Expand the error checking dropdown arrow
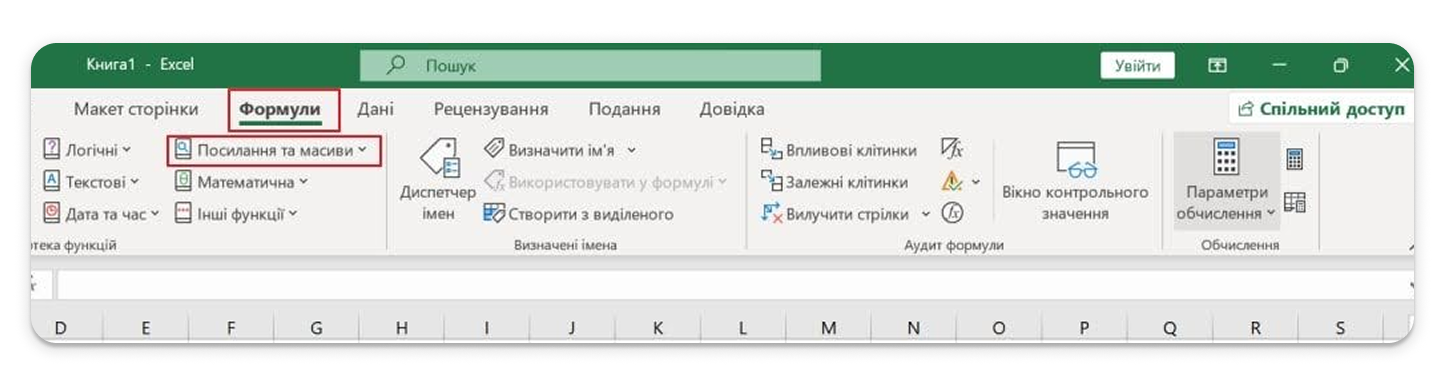Viewport: 1446px width, 386px height. 975,182
